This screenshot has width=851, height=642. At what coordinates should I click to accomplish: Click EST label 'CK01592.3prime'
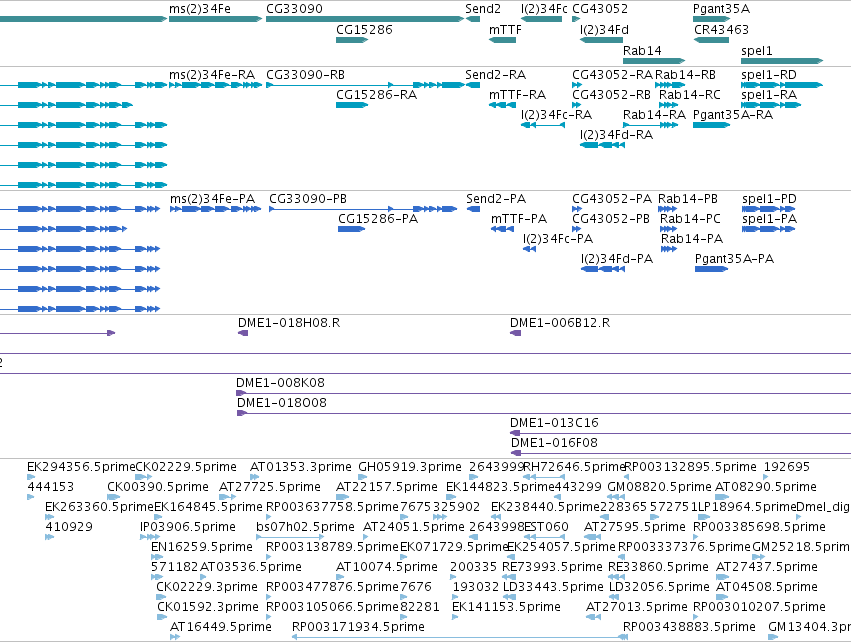pos(208,607)
